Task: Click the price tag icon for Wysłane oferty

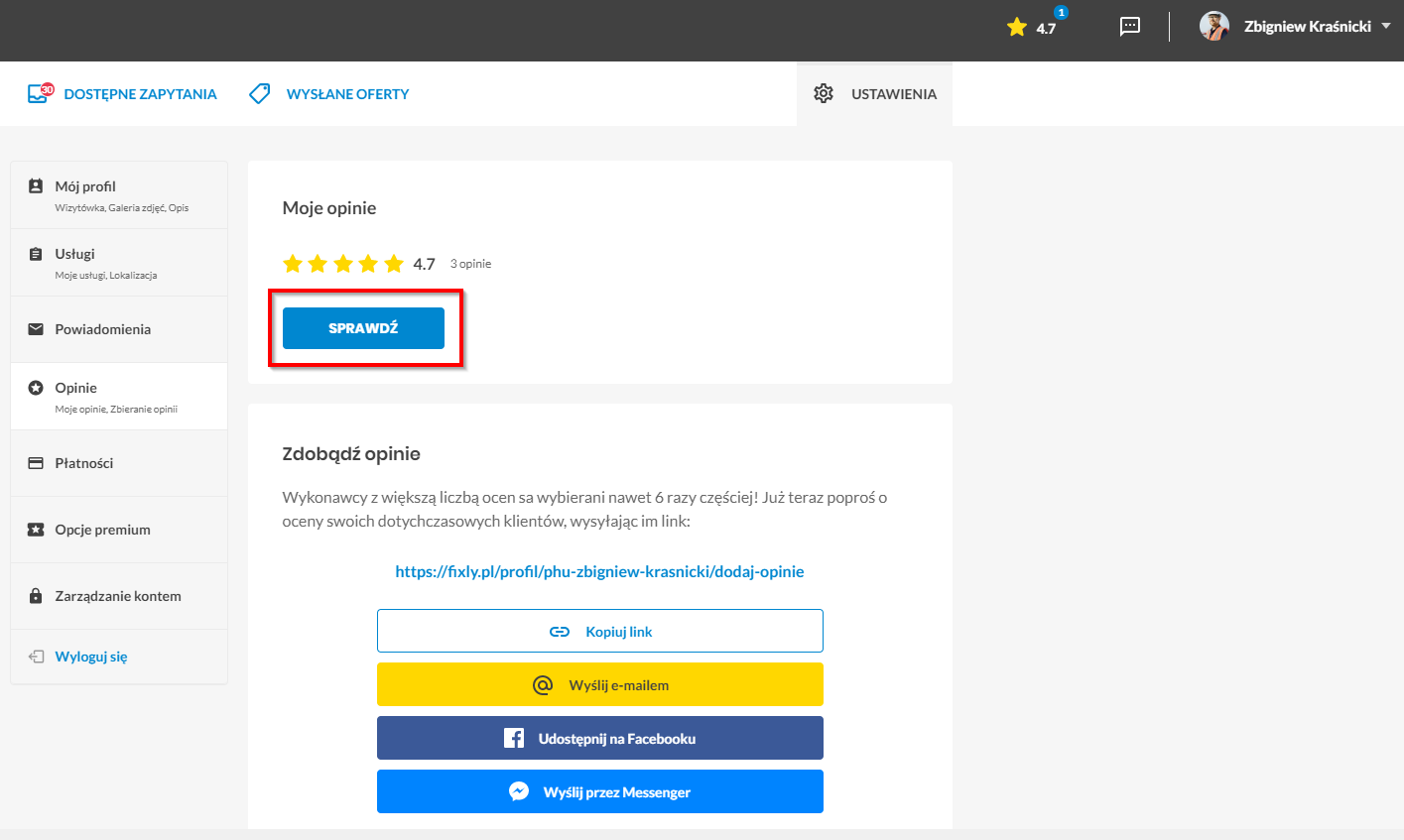Action: click(260, 93)
